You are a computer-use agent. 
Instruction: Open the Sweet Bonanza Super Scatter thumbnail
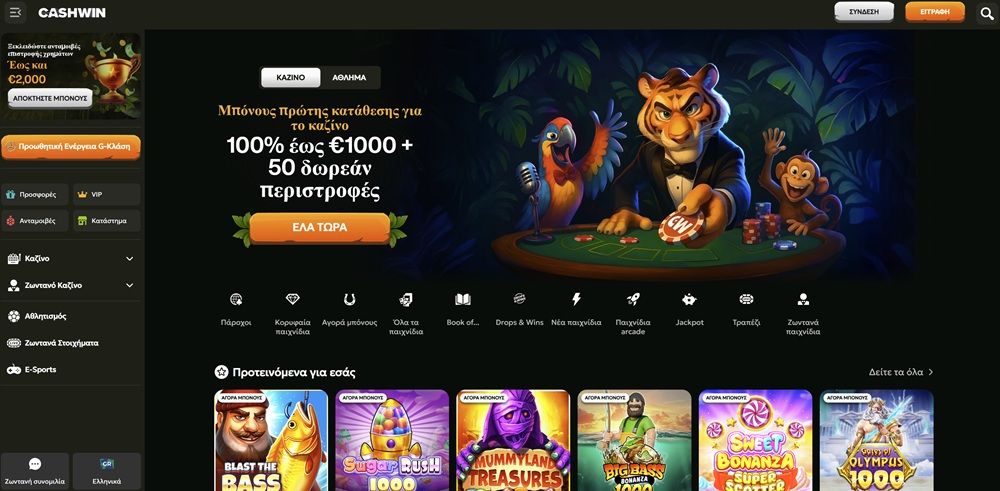(755, 440)
